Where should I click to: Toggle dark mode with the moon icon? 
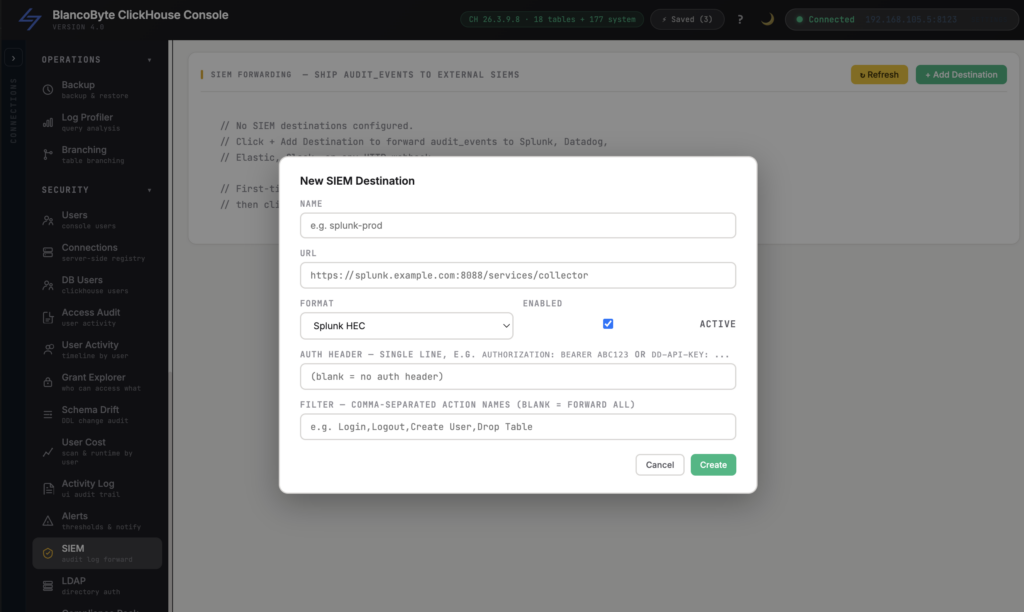(x=767, y=19)
